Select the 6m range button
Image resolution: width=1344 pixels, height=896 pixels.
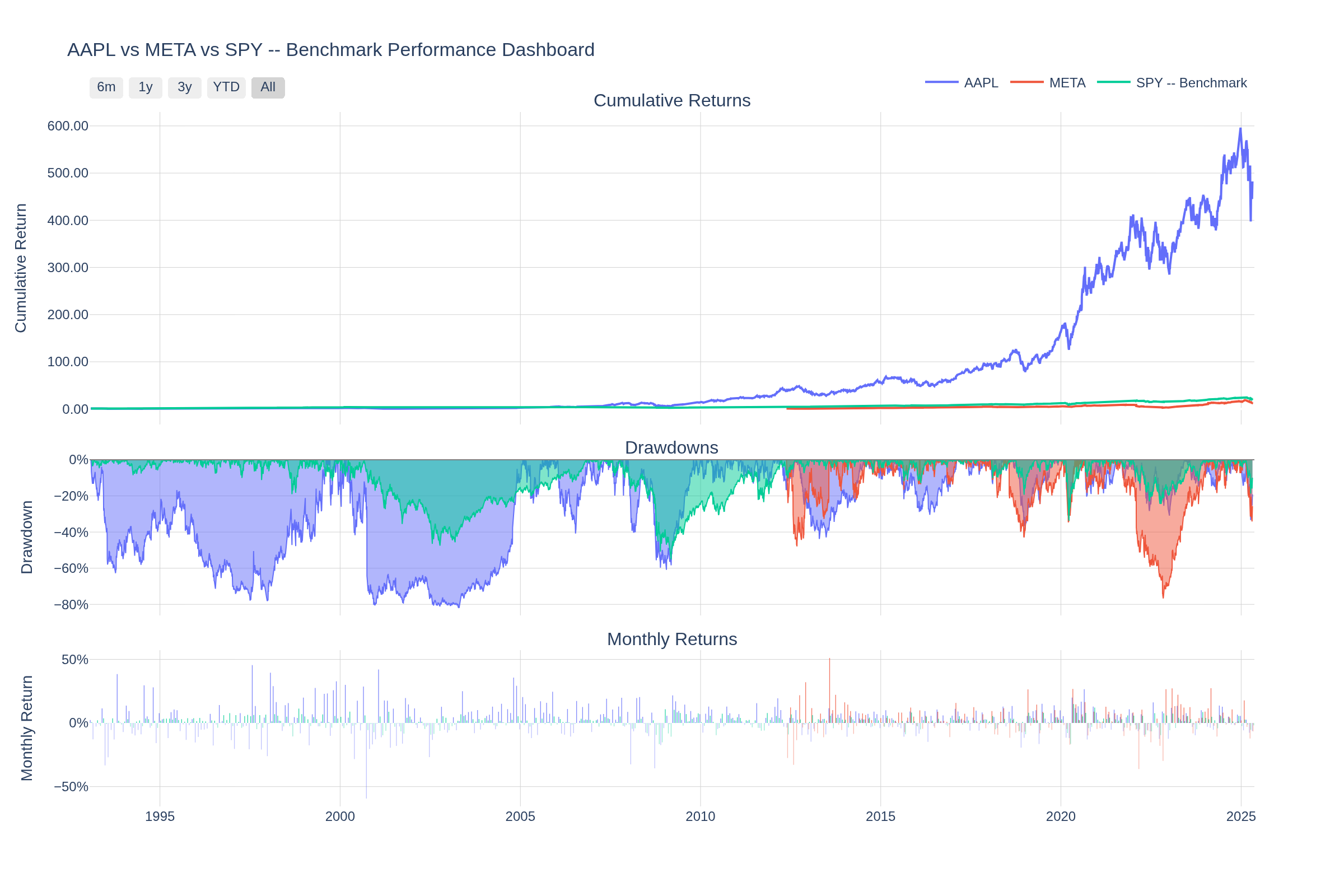(106, 87)
